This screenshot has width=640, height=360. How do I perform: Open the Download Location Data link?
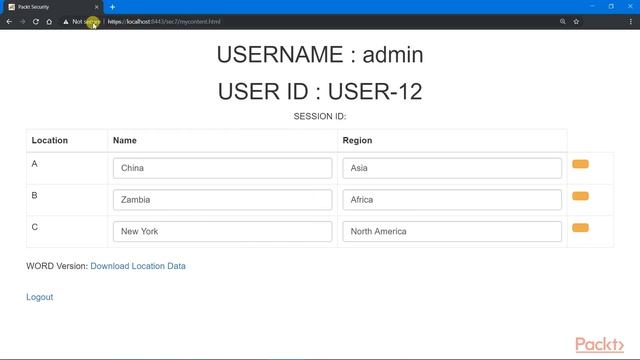138,266
